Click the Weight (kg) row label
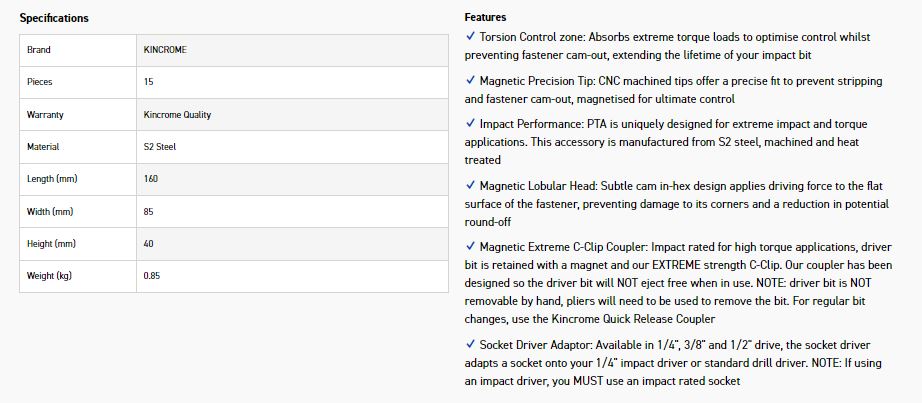 coord(50,276)
